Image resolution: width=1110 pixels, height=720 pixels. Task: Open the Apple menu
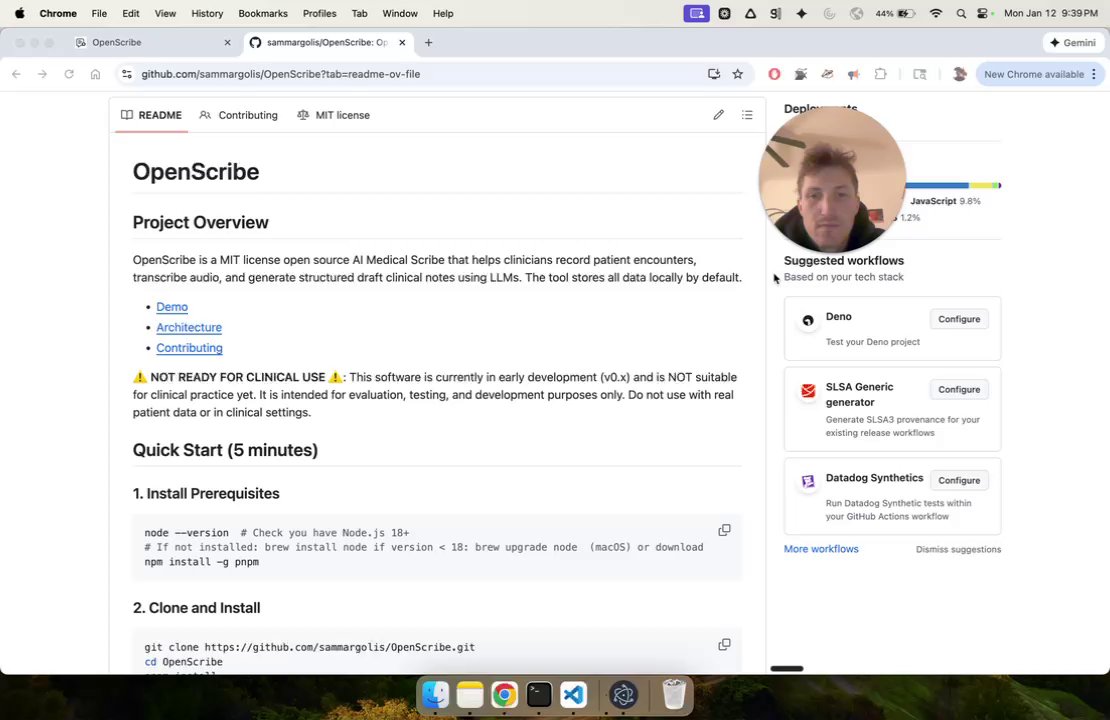coord(20,13)
